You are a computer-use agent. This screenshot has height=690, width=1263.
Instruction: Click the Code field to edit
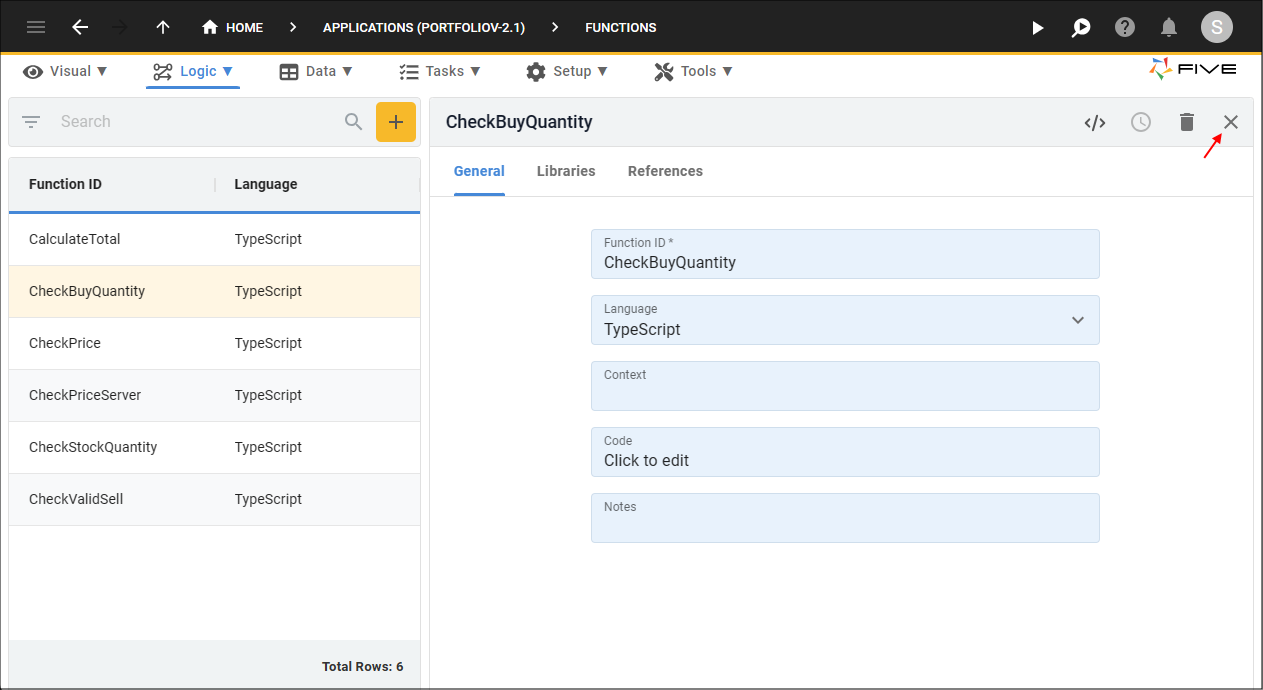coord(845,452)
